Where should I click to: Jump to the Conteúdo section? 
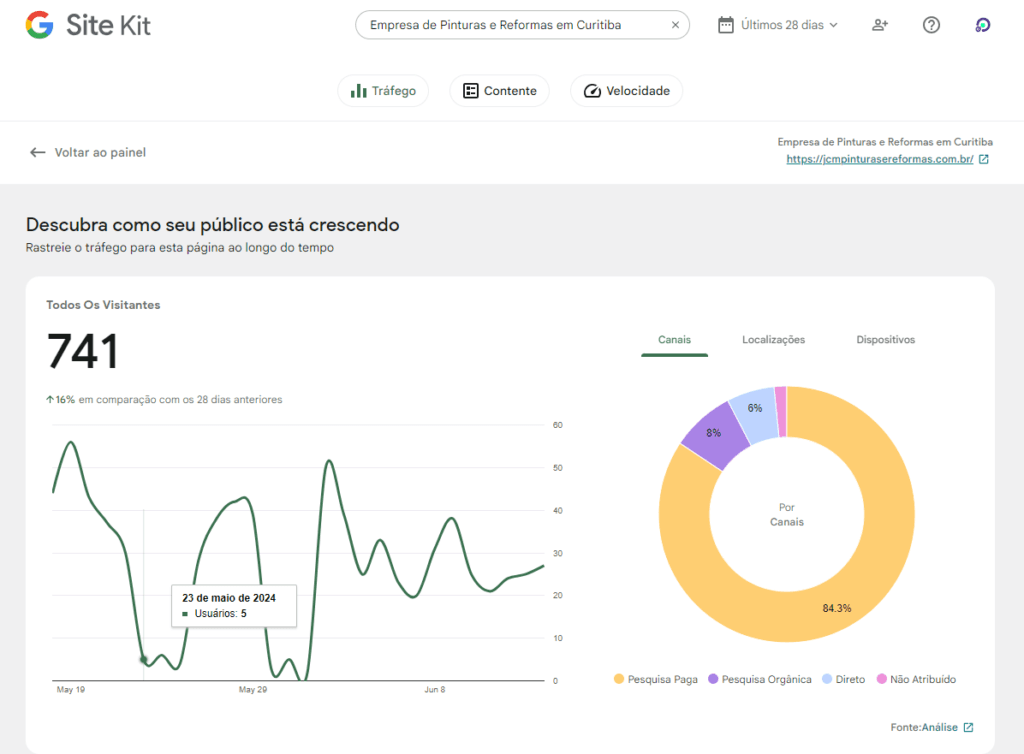499,91
